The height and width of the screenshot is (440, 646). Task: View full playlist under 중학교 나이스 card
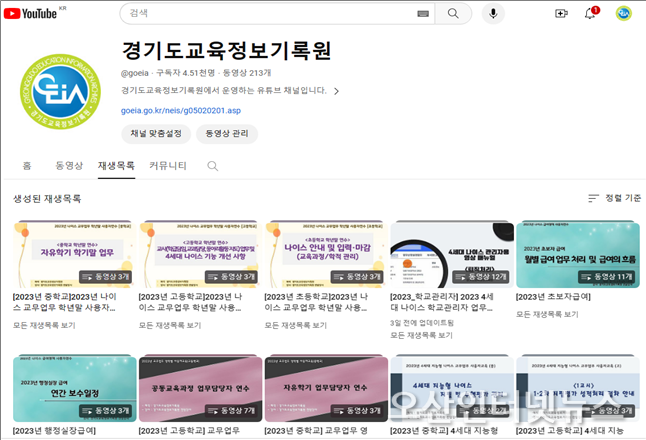[44, 325]
